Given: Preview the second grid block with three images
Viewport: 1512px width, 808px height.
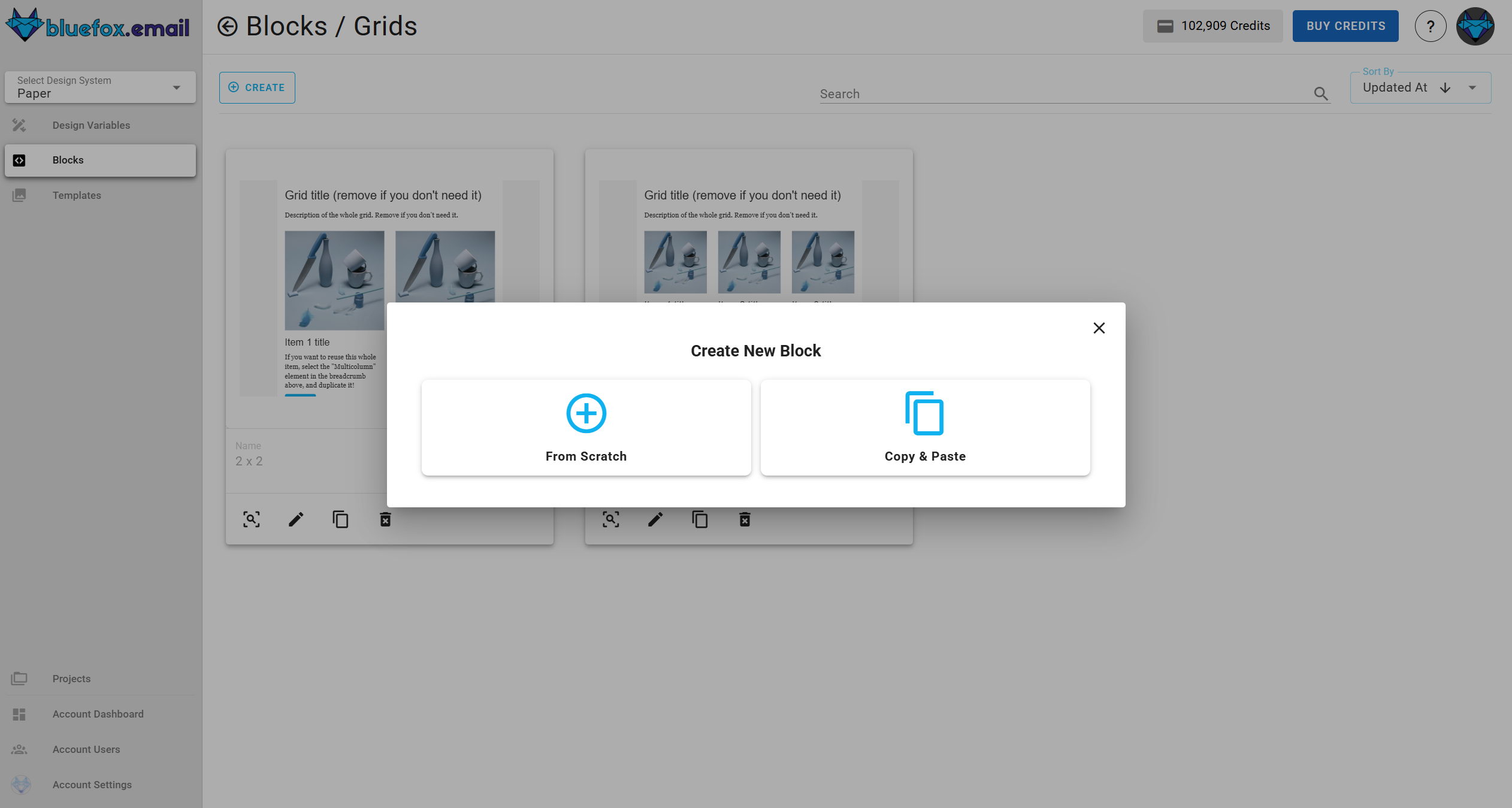Looking at the screenshot, I should pos(610,519).
